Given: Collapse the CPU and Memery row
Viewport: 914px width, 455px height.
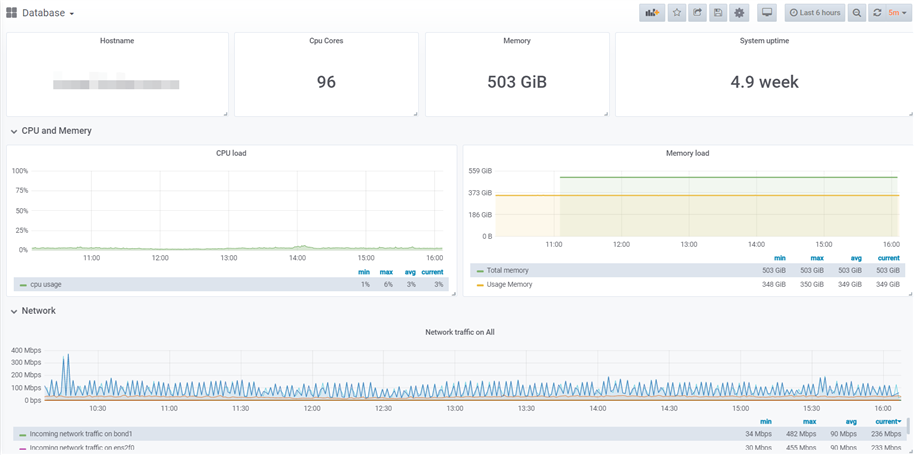Looking at the screenshot, I should coord(51,131).
